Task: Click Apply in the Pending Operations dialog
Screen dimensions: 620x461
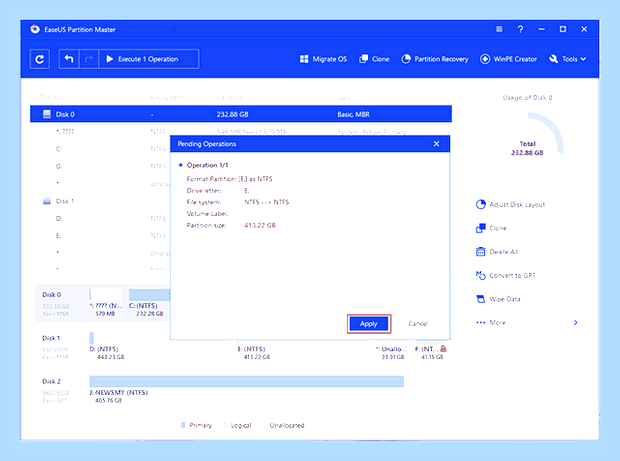Action: pos(369,324)
